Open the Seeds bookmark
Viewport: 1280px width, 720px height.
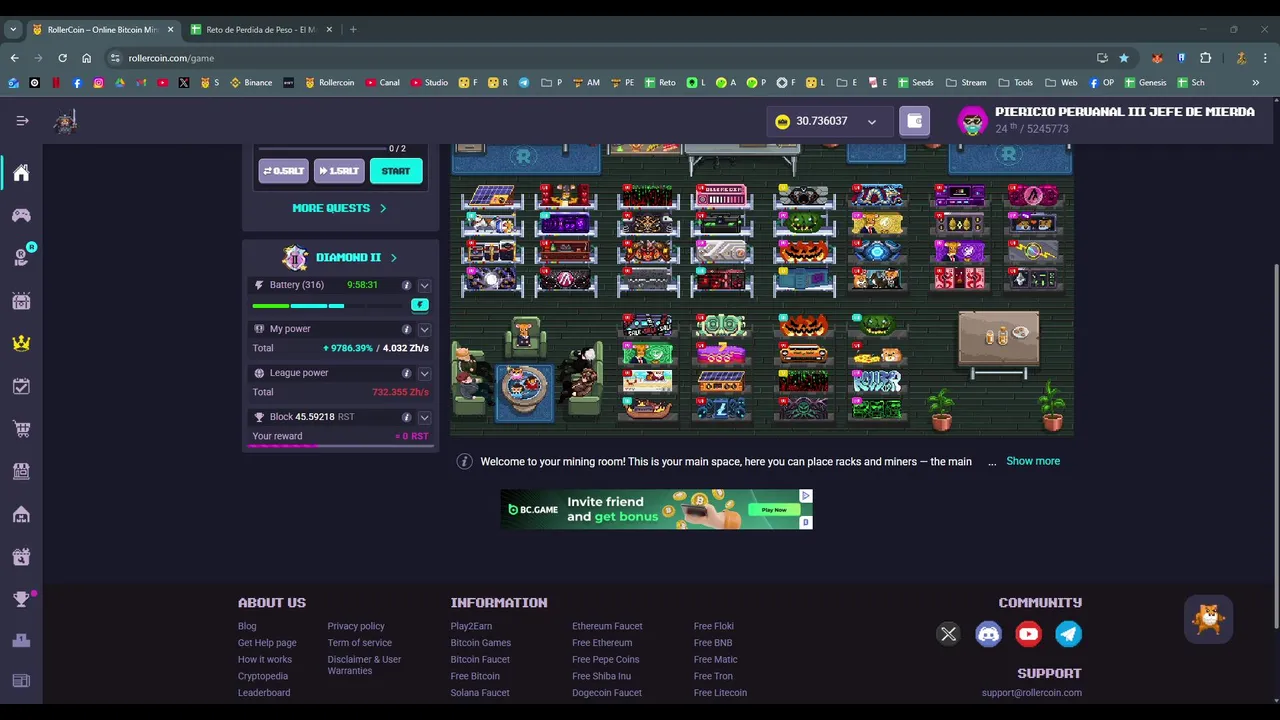[x=915, y=83]
